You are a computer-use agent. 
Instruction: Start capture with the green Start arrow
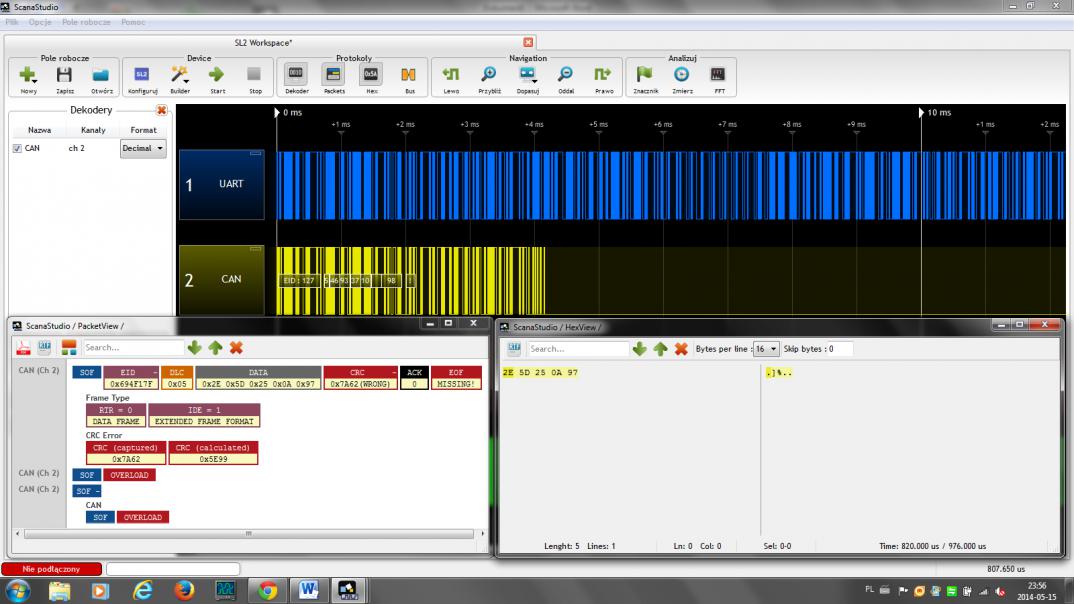[x=217, y=75]
